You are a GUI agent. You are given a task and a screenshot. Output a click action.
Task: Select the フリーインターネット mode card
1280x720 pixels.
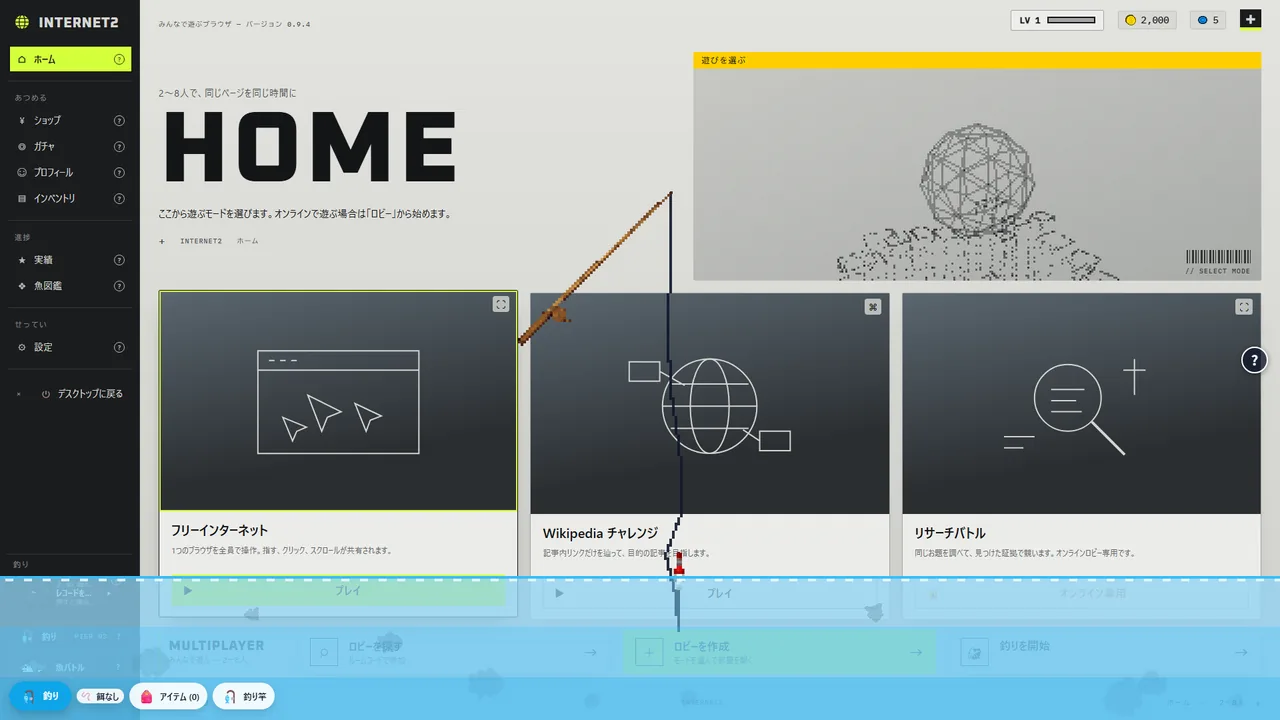coord(338,454)
